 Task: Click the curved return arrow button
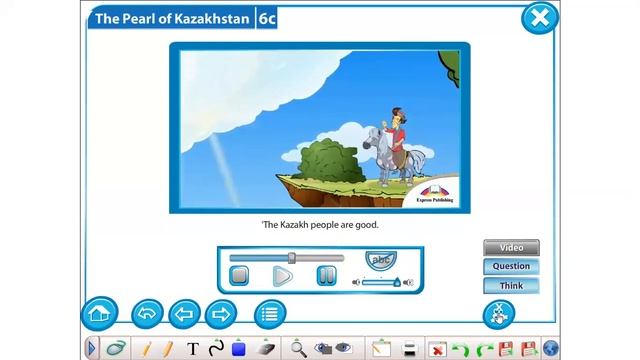pyautogui.click(x=147, y=313)
